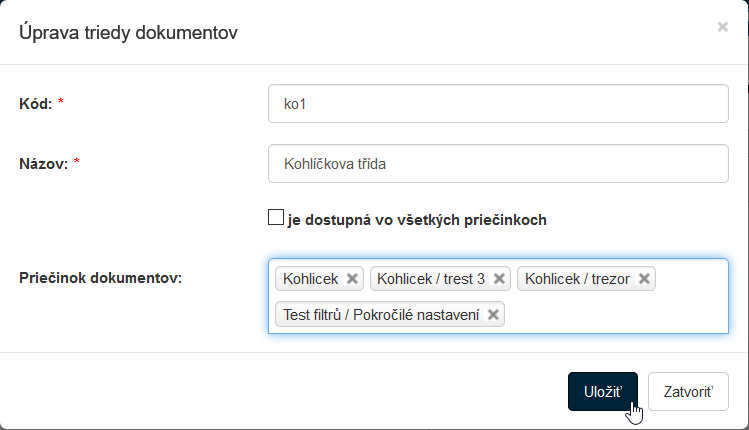The width and height of the screenshot is (749, 430).
Task: Enable 'je dostupná vo všetkých priečinkoch' checkbox
Action: click(x=276, y=218)
